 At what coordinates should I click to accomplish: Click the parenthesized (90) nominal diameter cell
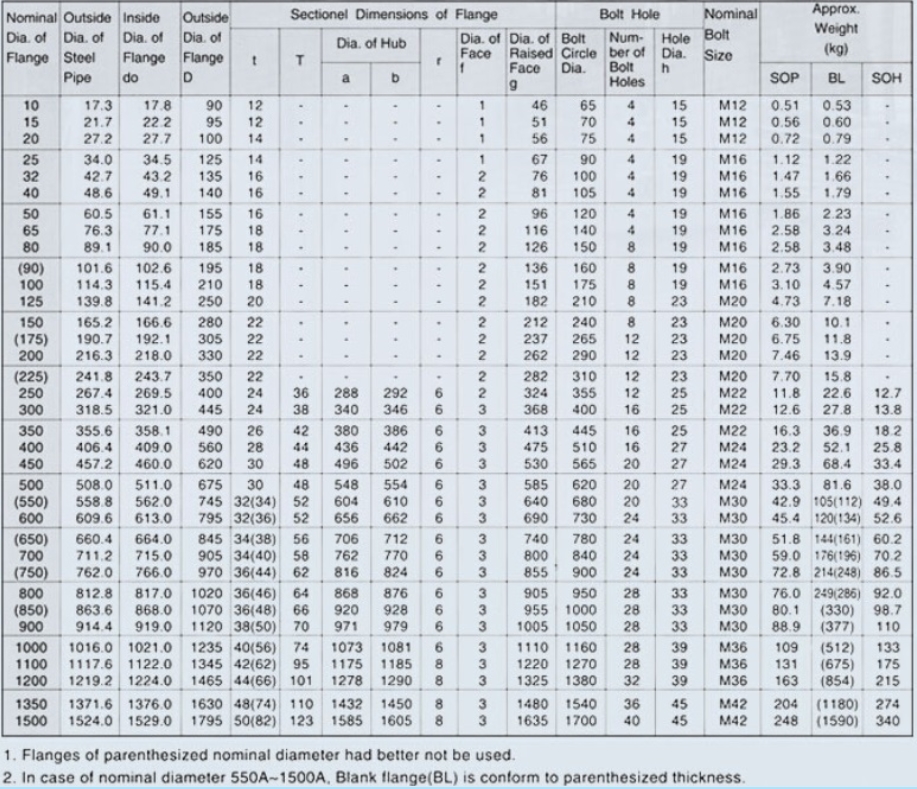tap(30, 268)
